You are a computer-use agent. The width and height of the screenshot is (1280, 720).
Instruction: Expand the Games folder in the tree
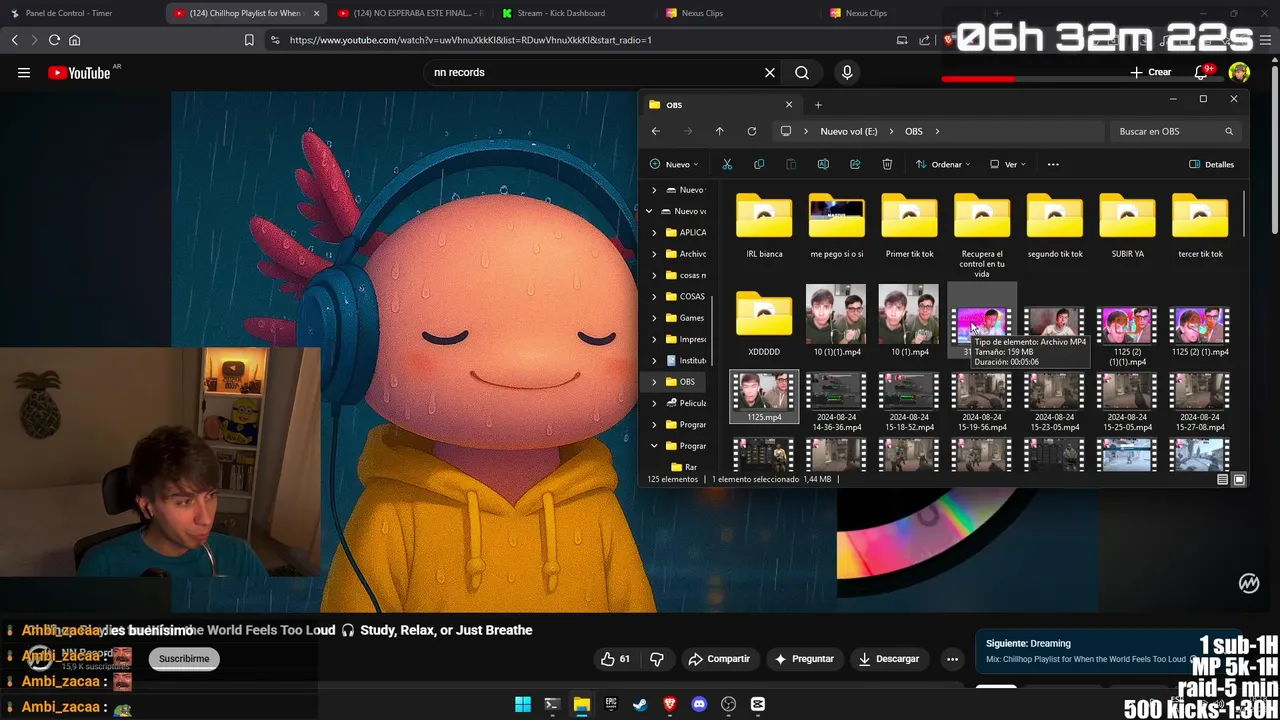(x=654, y=318)
